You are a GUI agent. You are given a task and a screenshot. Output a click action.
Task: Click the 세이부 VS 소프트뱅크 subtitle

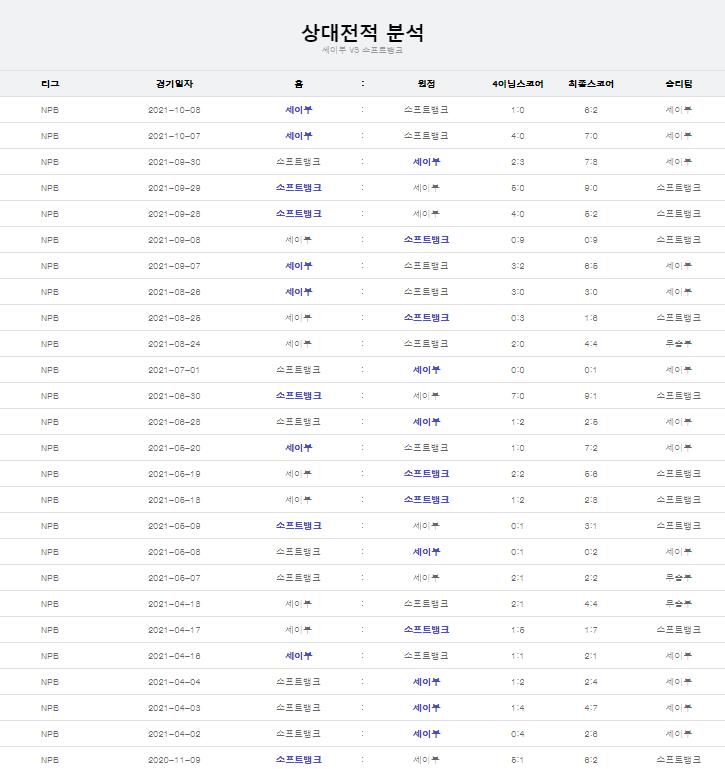pos(362,50)
